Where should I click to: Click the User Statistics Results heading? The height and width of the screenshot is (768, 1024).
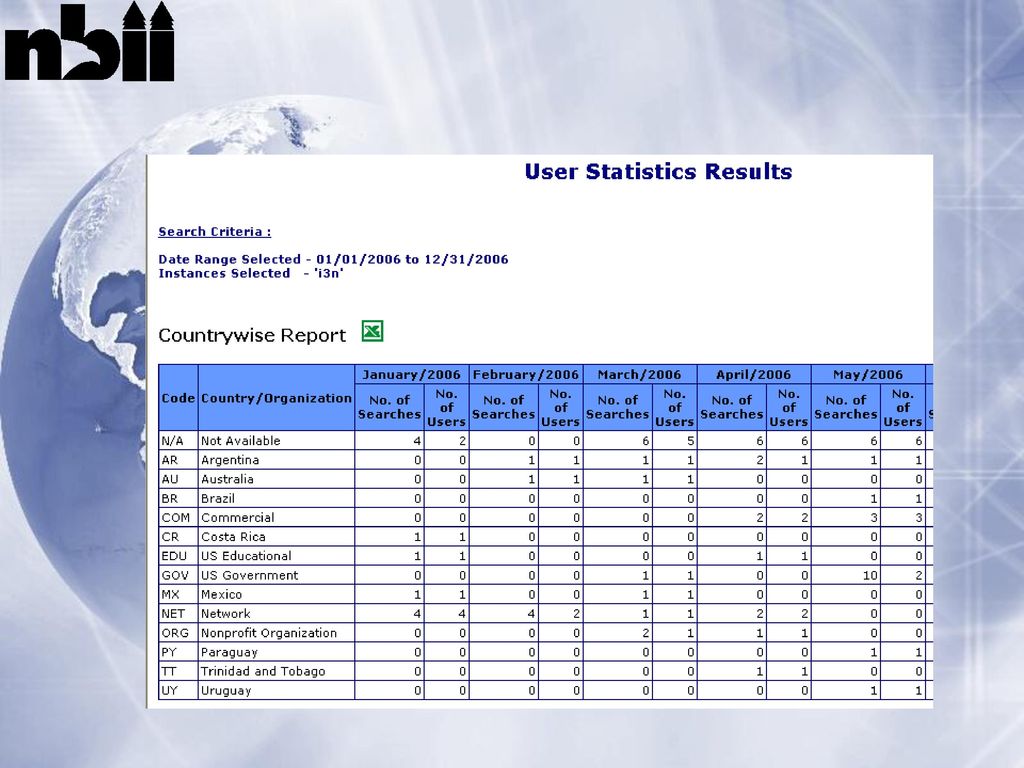coord(658,172)
